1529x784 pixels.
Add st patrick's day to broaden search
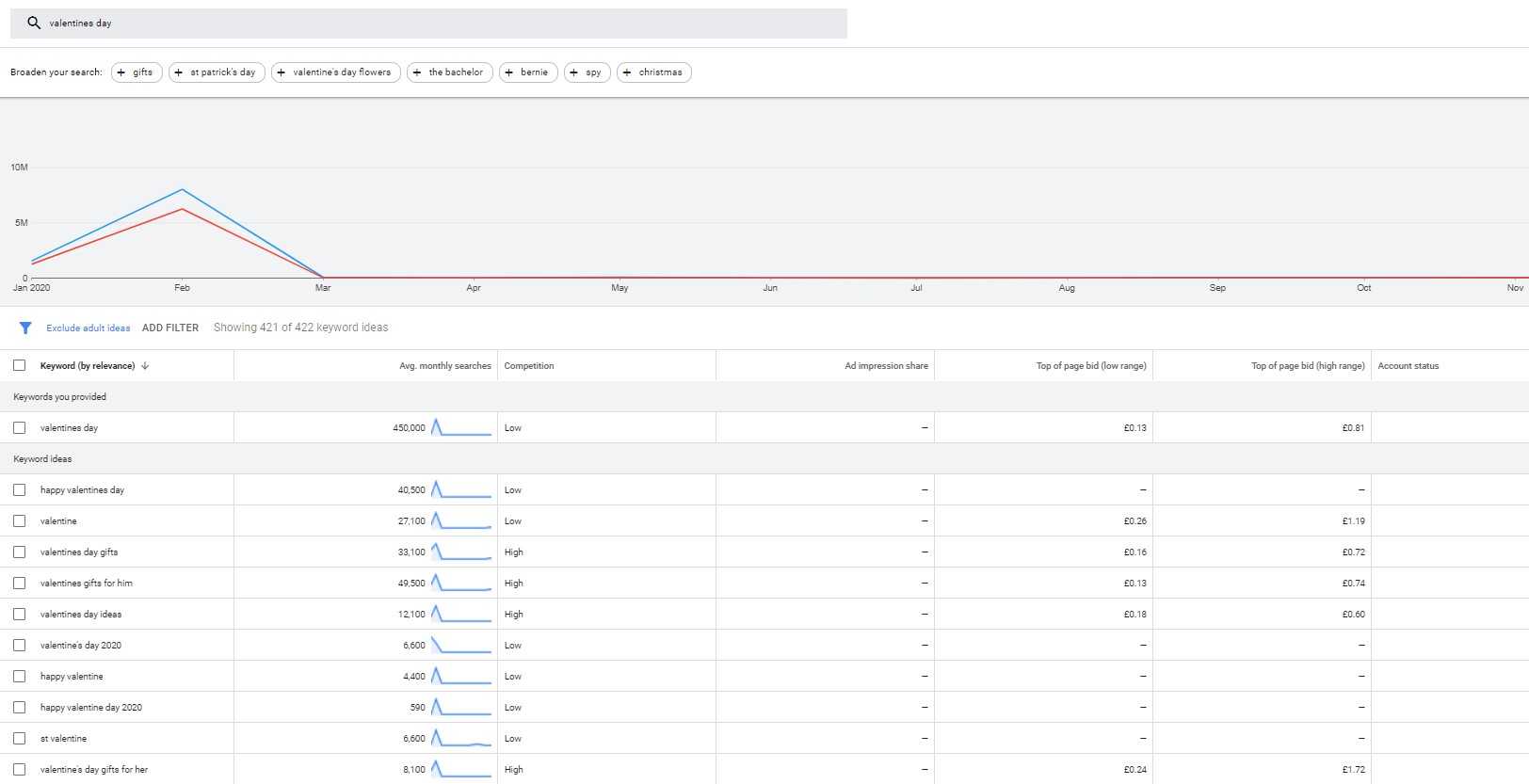coord(217,72)
